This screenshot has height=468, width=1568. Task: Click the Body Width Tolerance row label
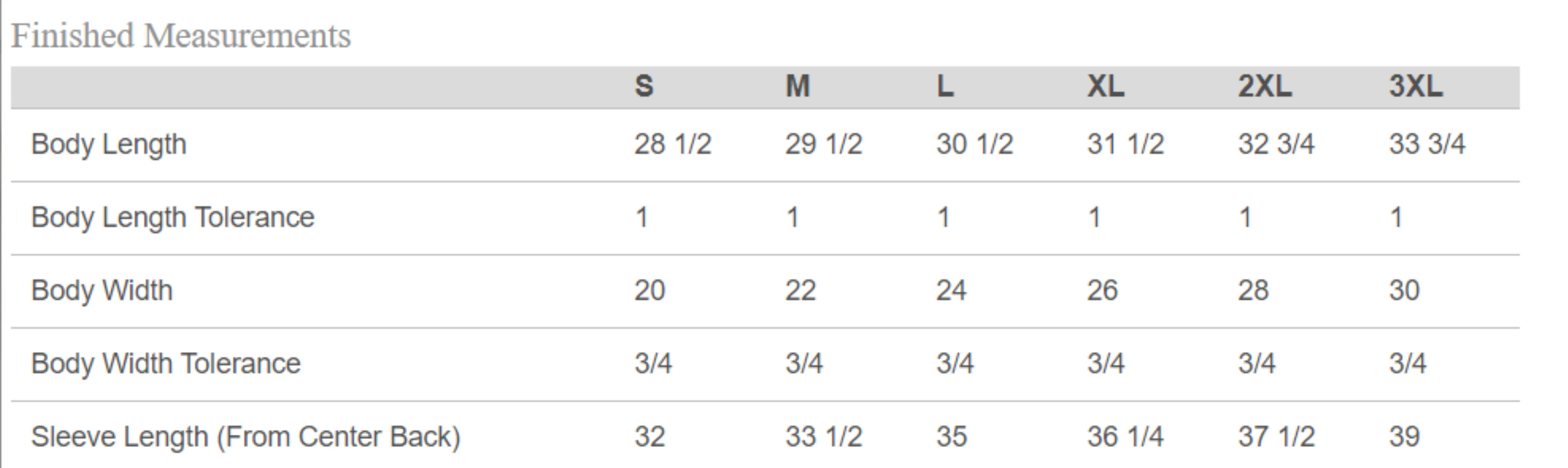[x=166, y=364]
